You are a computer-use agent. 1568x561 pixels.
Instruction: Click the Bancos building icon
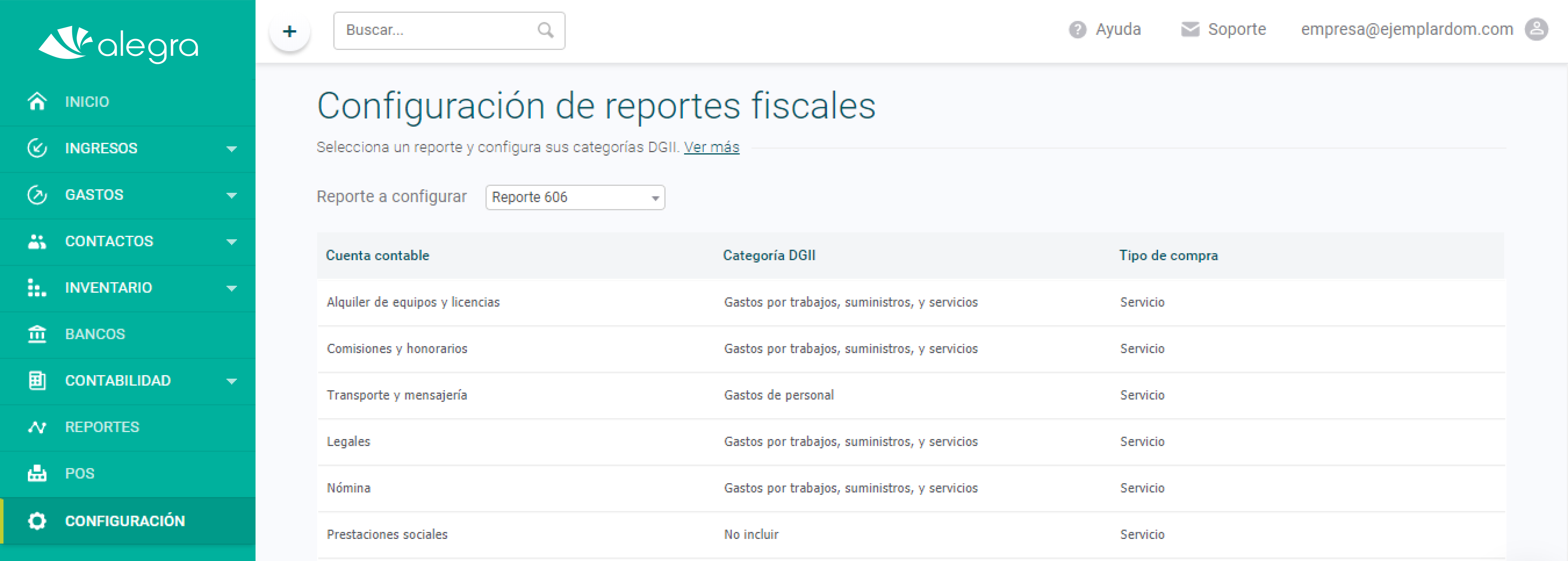tap(37, 334)
